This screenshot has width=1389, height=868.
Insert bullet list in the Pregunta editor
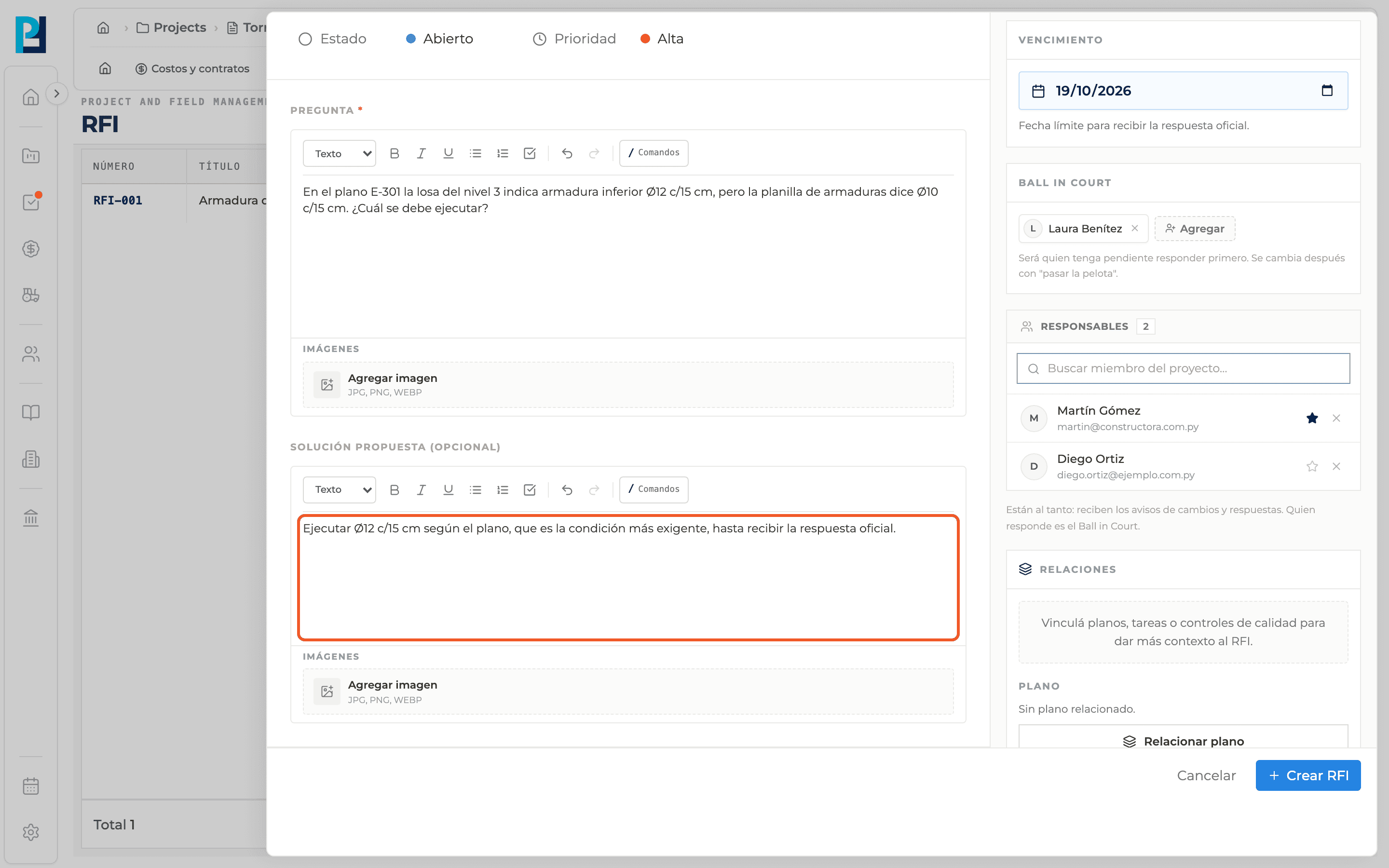(475, 153)
